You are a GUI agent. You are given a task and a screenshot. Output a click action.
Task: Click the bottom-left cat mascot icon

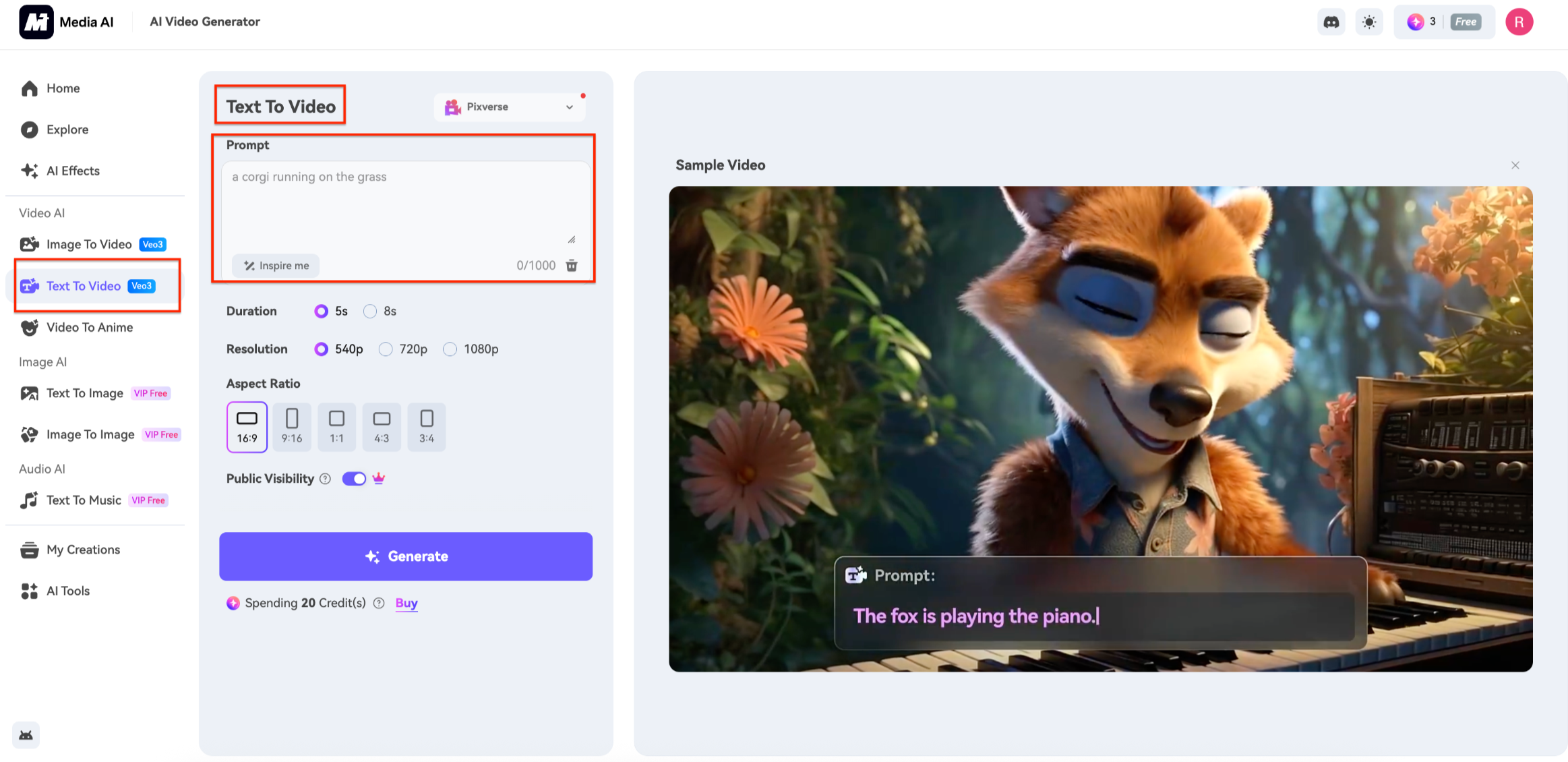click(26, 735)
